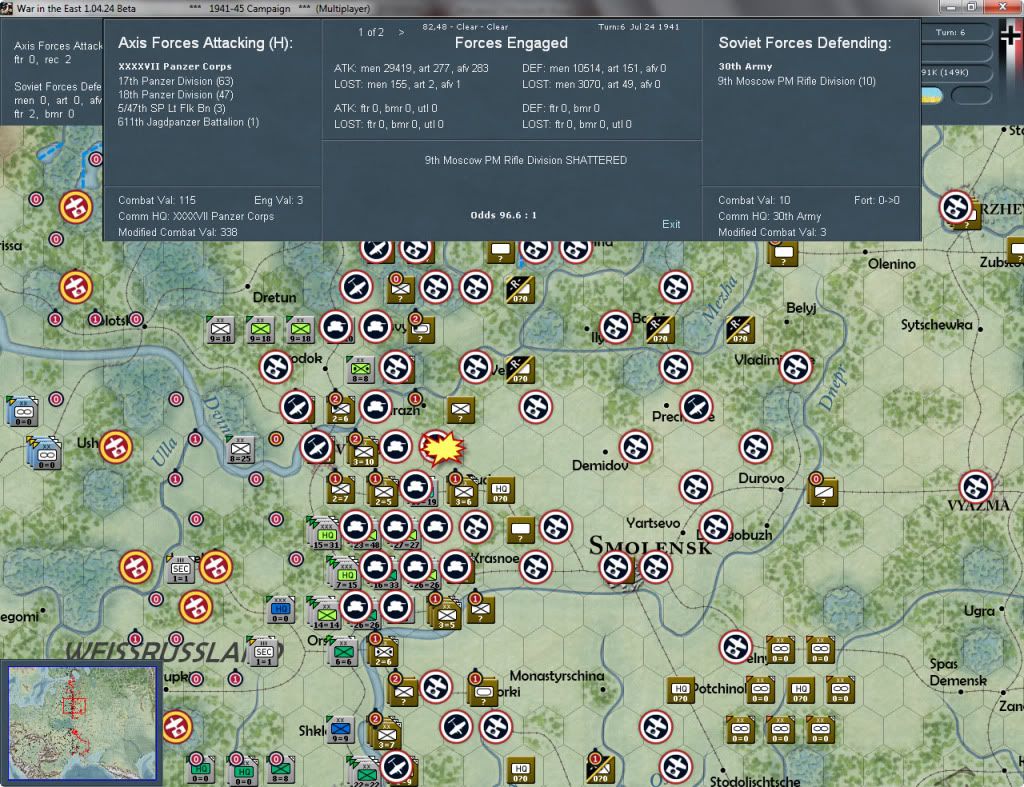Open the minimap overview thumbnail
This screenshot has width=1024, height=787.
click(82, 723)
